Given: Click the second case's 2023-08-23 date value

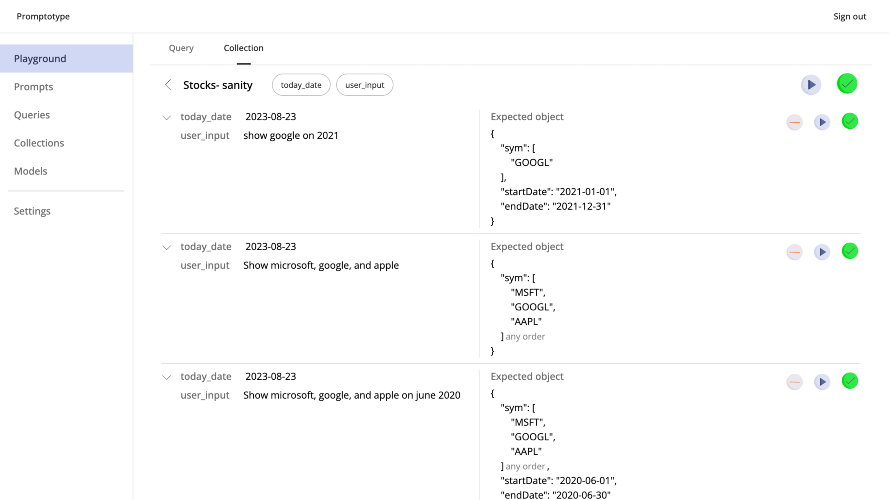Looking at the screenshot, I should click(x=270, y=246).
